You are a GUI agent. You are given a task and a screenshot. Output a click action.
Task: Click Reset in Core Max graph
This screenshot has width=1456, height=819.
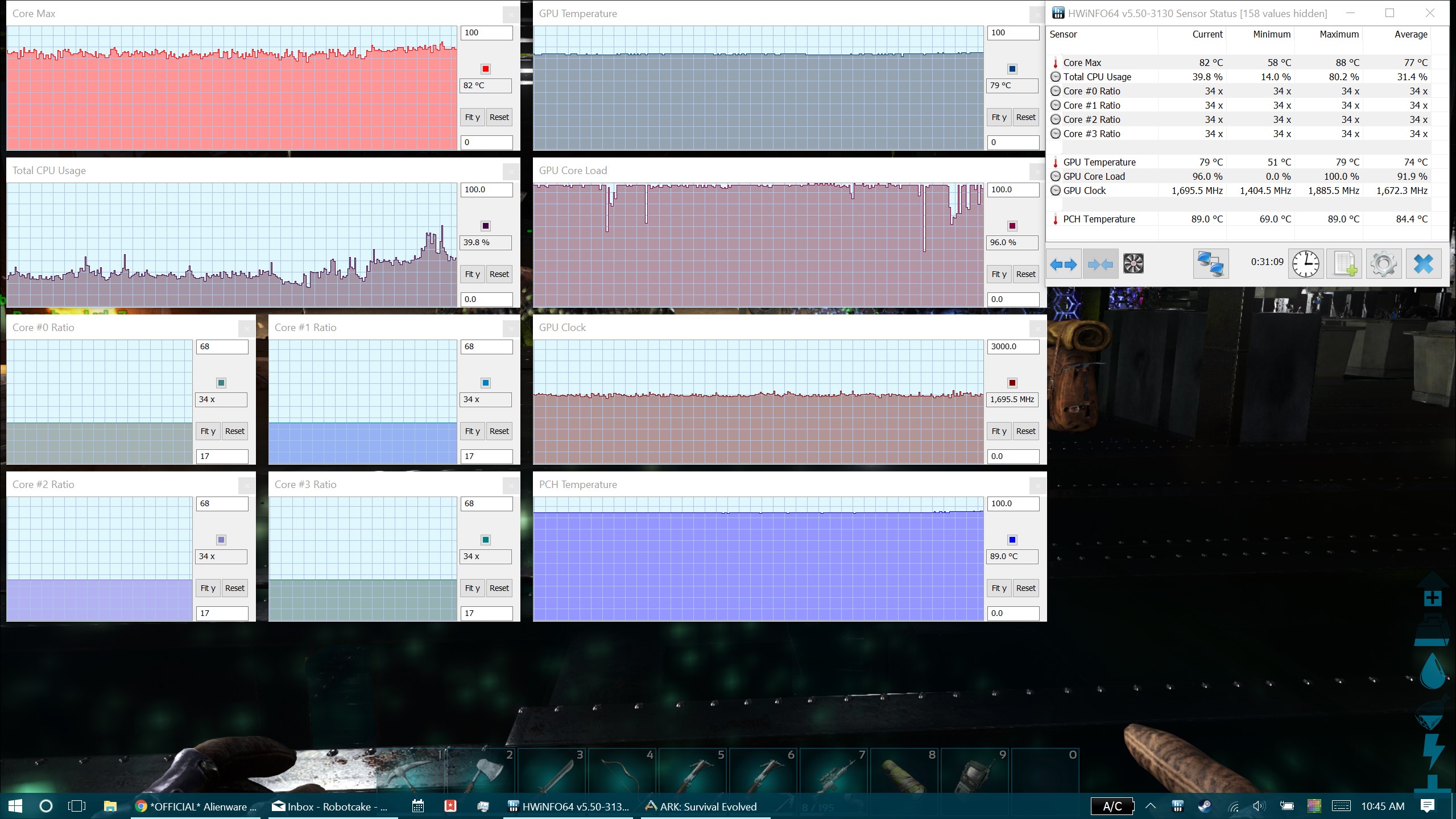pos(499,117)
